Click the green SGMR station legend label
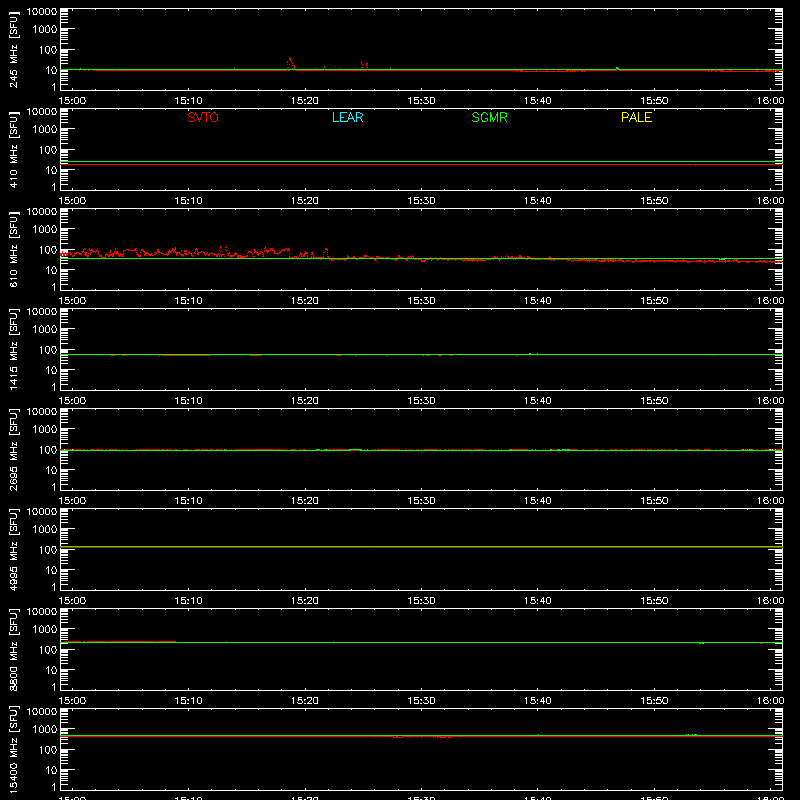 coord(489,117)
